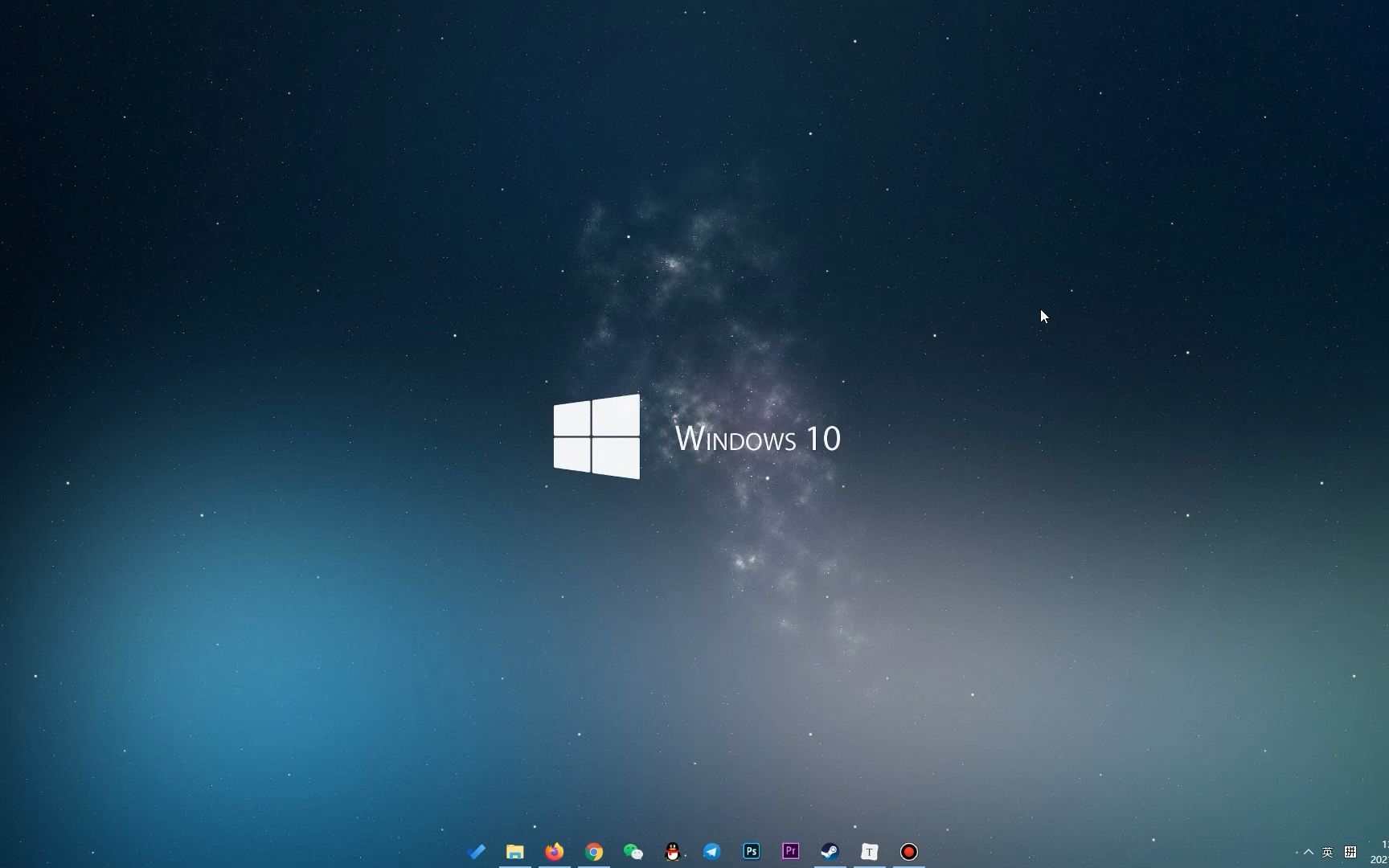Open the red record button app
Screen dimensions: 1389x868
909,851
